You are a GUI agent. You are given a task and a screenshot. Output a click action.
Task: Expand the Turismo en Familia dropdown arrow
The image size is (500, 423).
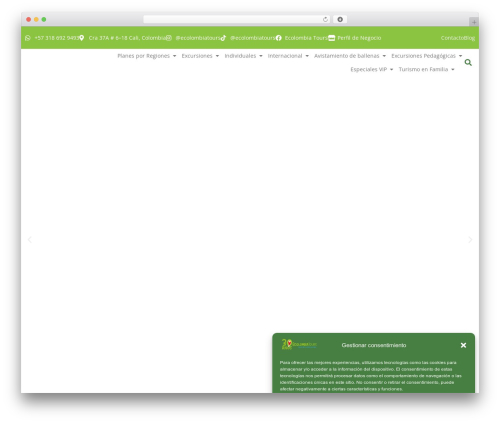[453, 69]
